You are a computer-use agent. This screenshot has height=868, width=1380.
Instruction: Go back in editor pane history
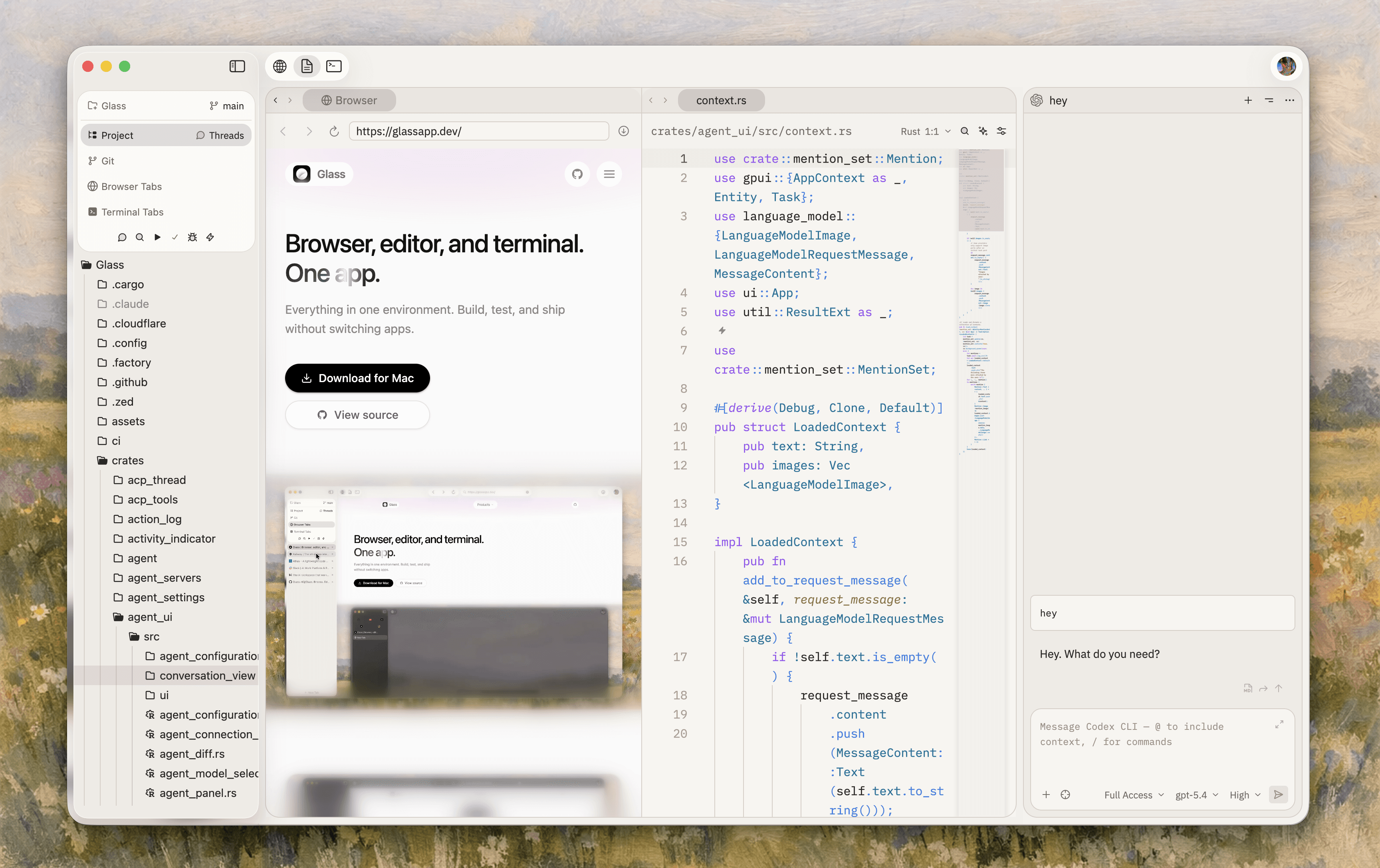point(651,100)
